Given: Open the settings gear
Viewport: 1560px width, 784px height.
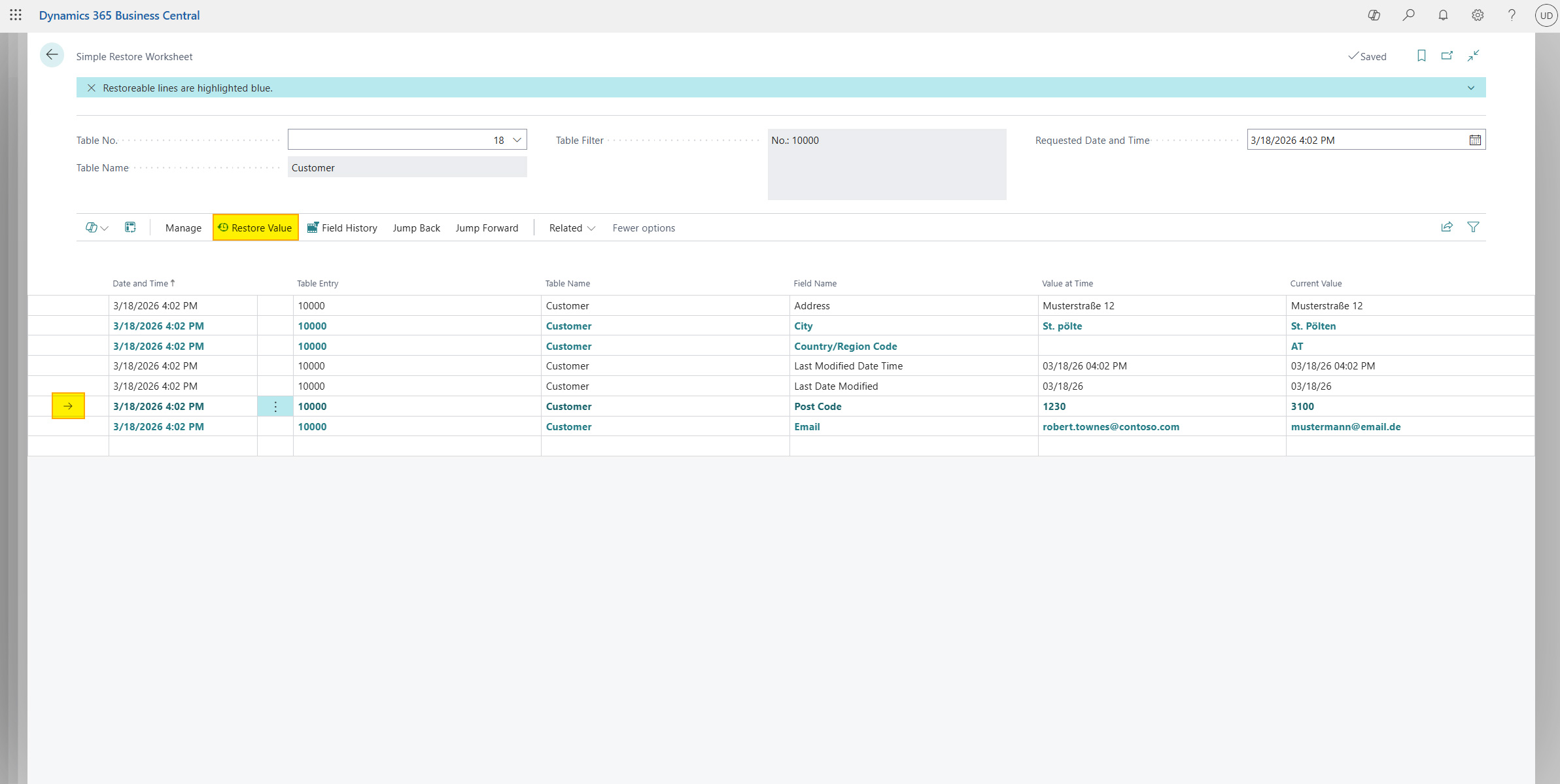Looking at the screenshot, I should tap(1477, 15).
